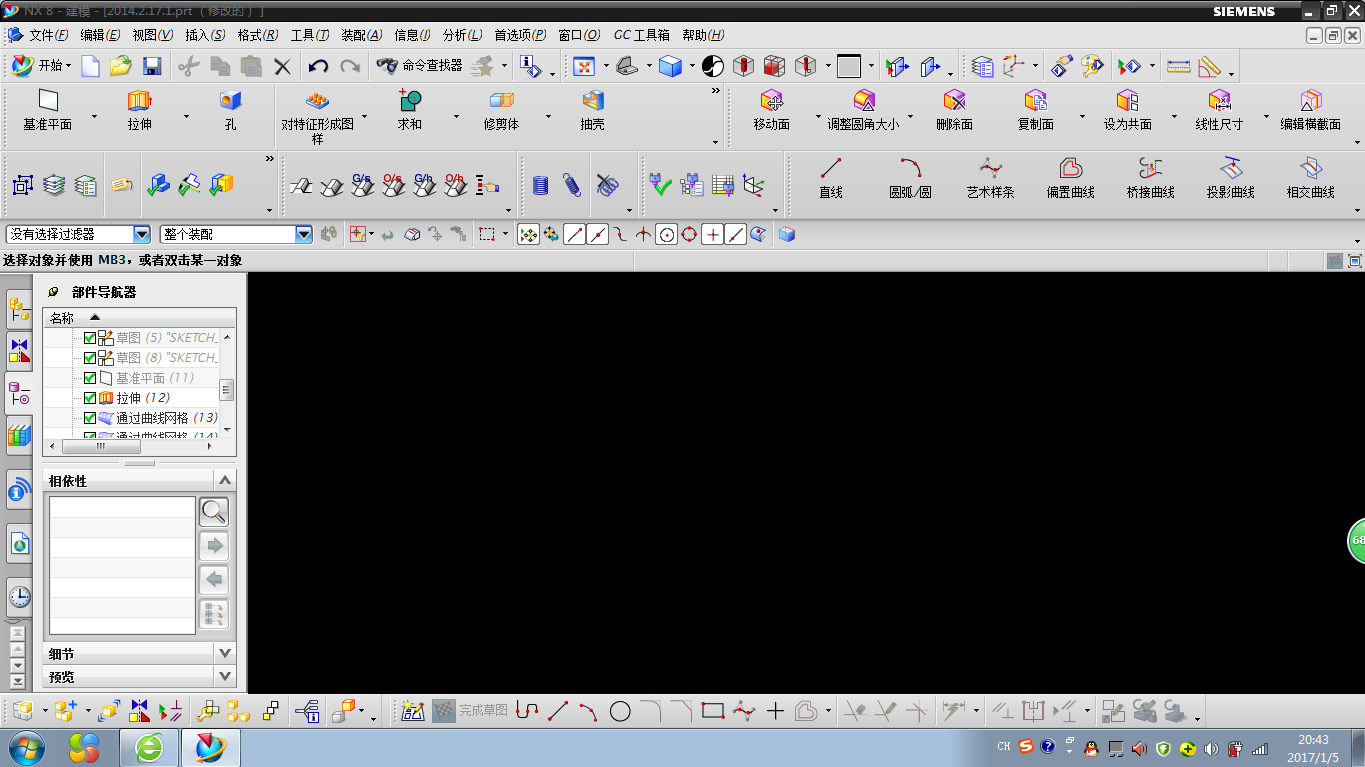
Task: Open the 编辑(E) menu
Action: (101, 35)
